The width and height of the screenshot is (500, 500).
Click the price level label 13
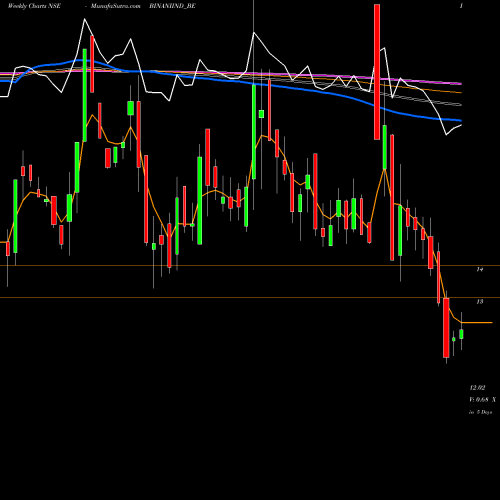[x=480, y=301]
